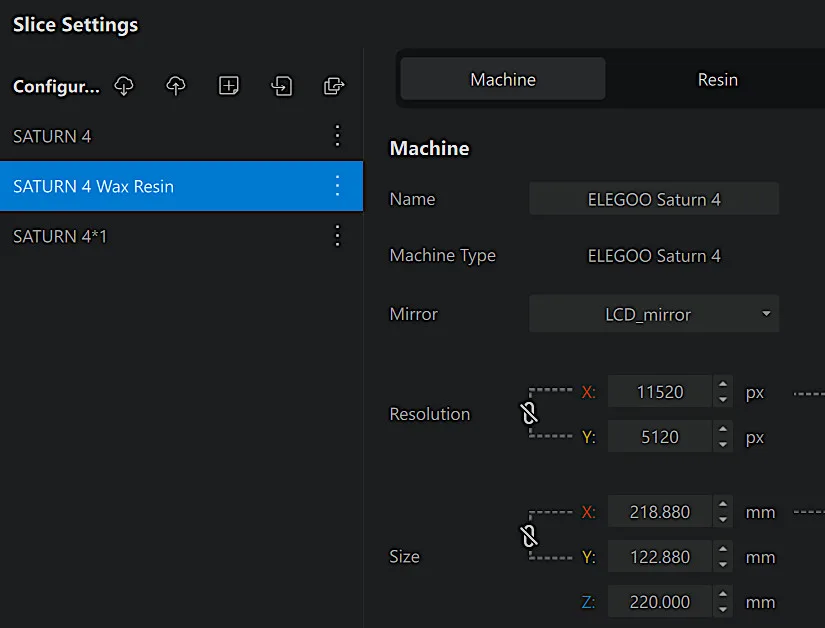825x628 pixels.
Task: Increase Size Y with the up arrow
Action: click(x=723, y=549)
